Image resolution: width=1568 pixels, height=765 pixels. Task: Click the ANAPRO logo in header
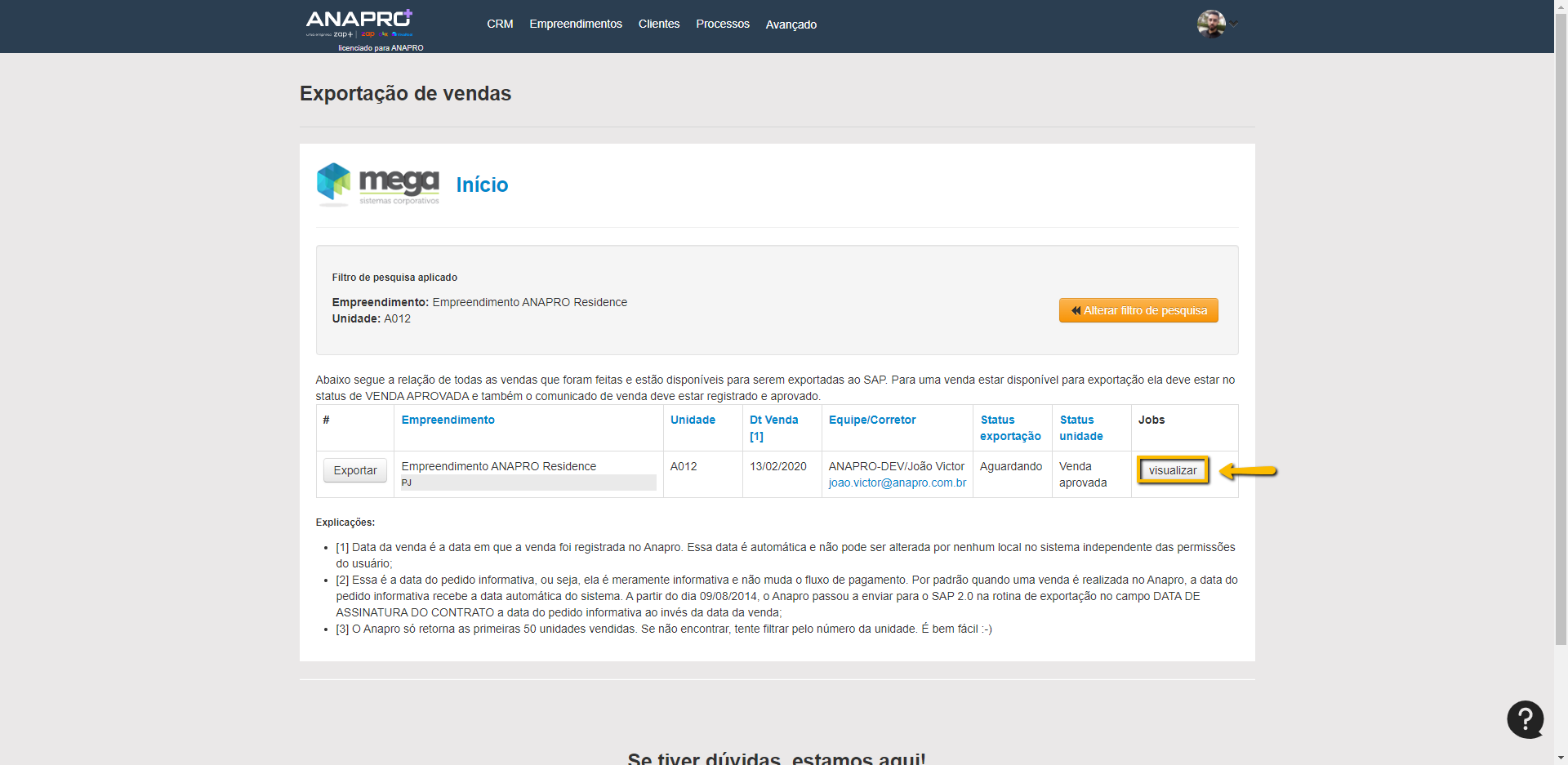point(359,23)
